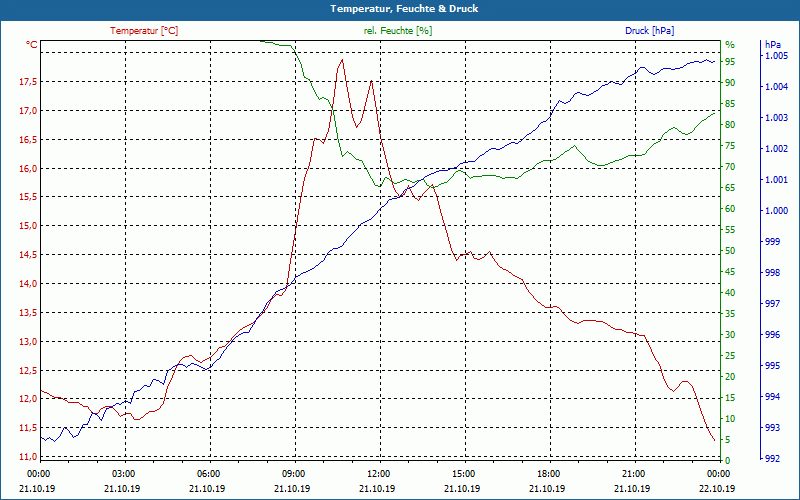Click the 35 humidity axis value

730,314
